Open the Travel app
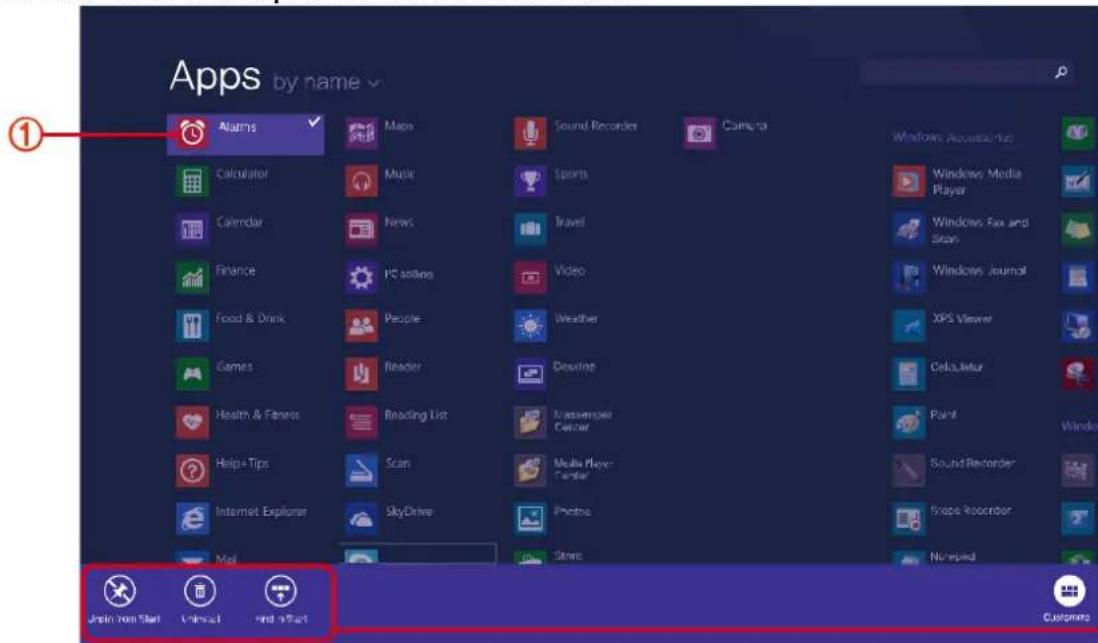The height and width of the screenshot is (643, 1098). 550,229
